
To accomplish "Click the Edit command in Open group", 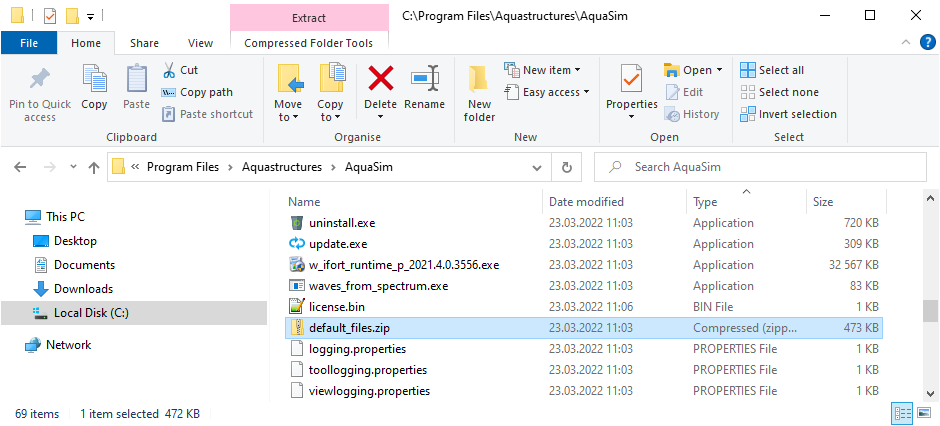I will coord(685,92).
